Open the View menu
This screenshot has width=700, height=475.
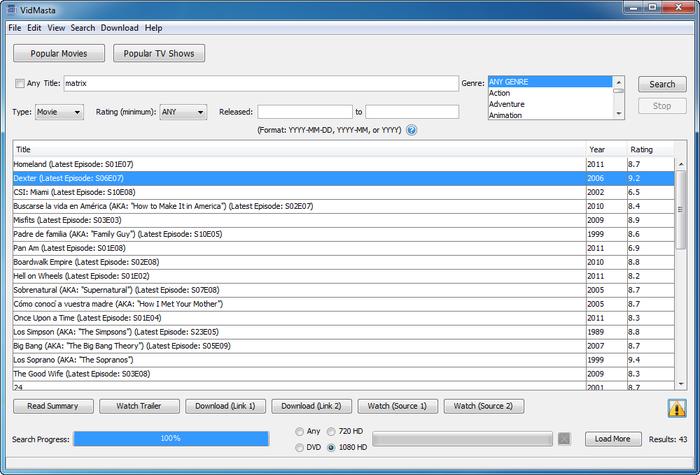[x=56, y=28]
